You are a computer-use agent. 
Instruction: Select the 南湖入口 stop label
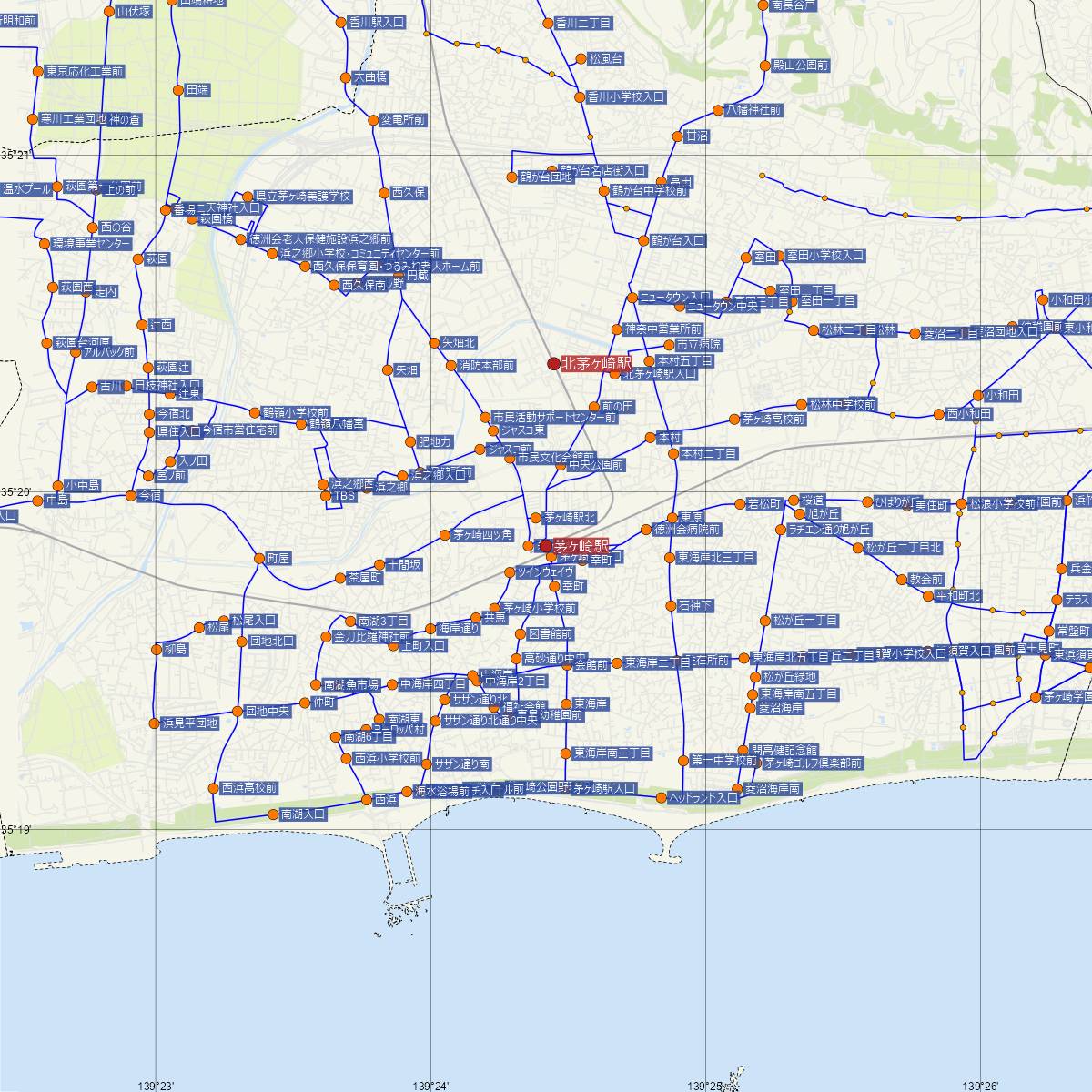coord(303,814)
